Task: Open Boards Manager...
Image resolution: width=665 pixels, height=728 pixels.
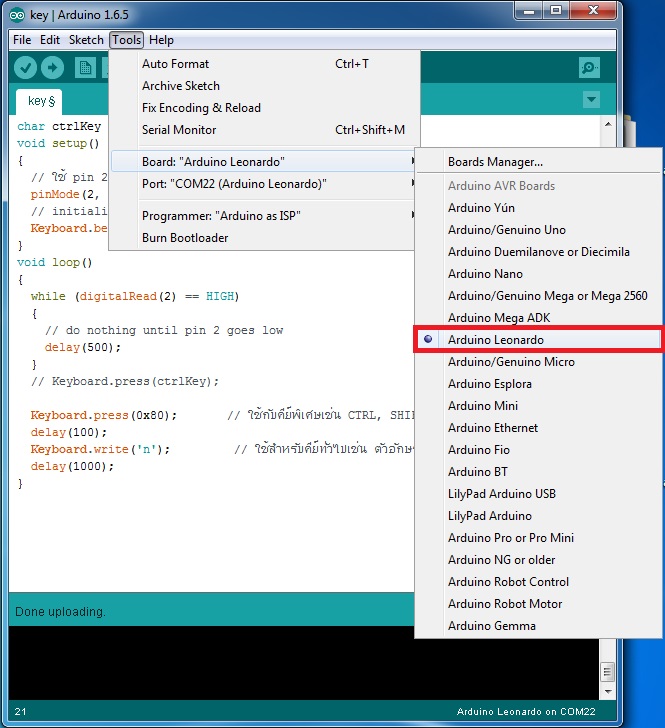Action: click(x=538, y=162)
